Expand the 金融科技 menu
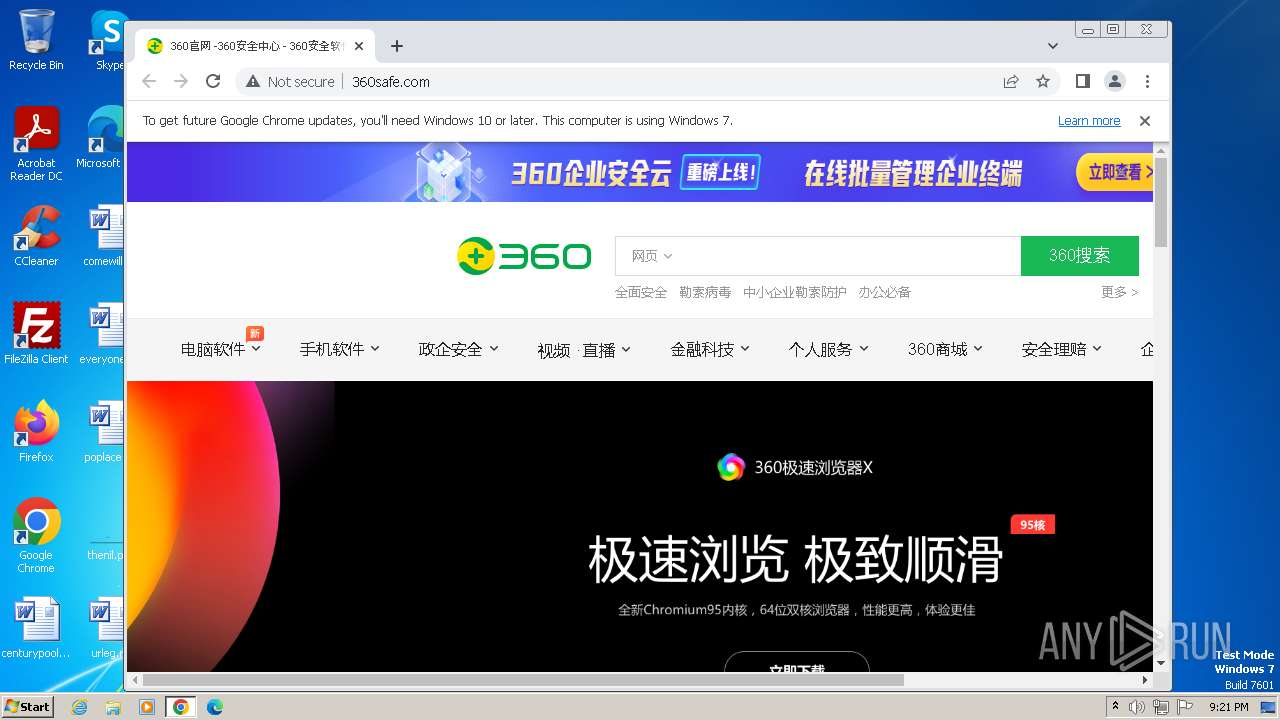 tap(710, 349)
